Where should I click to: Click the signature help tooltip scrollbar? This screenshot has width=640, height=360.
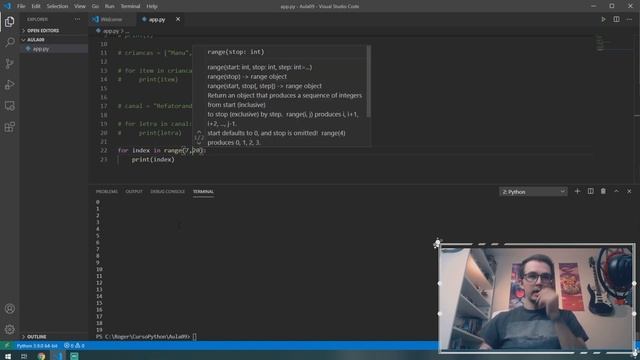coord(369,82)
